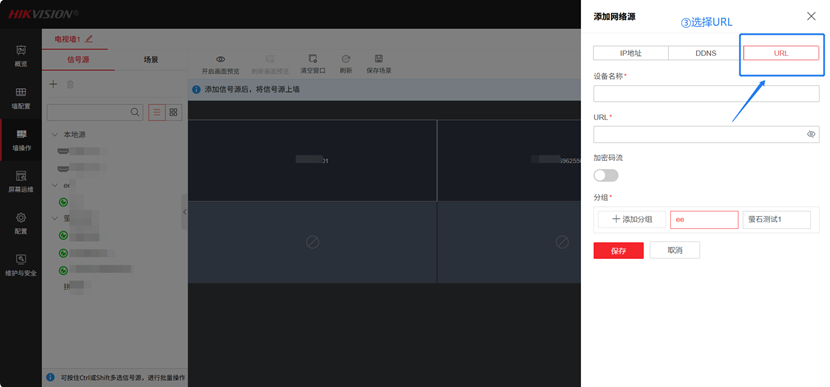Open the 配置 gear settings section
This screenshot has width=830, height=387.
pos(21,223)
